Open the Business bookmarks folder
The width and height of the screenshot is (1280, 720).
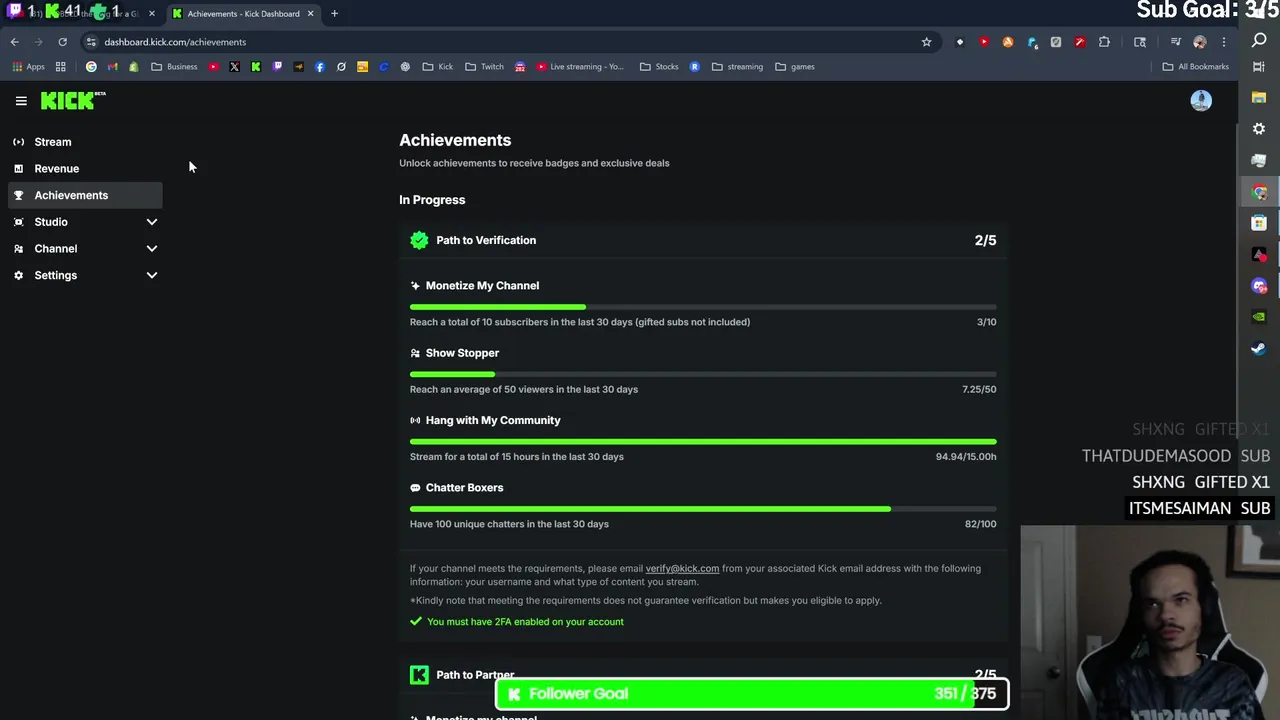[x=175, y=67]
